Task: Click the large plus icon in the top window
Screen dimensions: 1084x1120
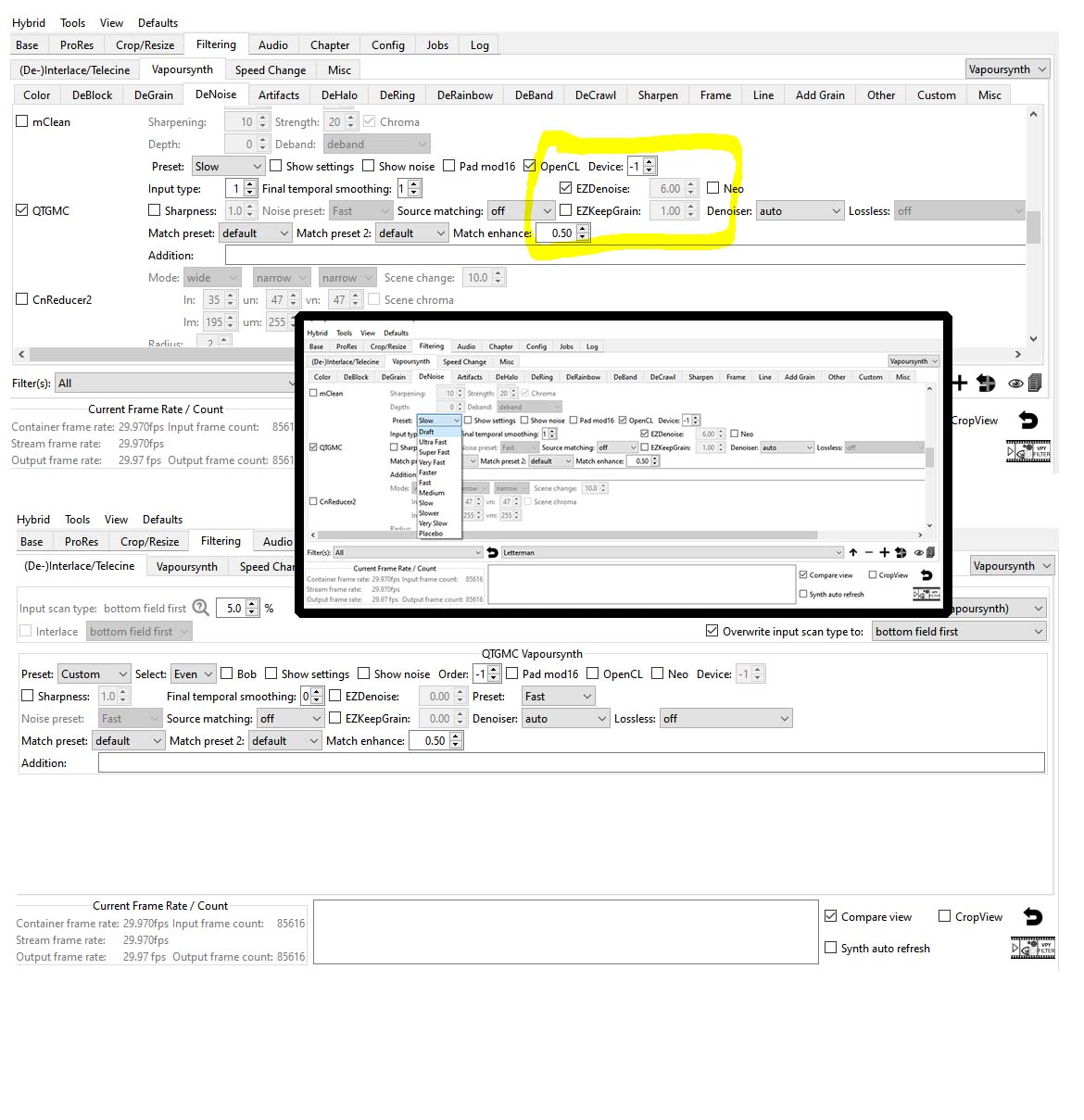Action: tap(960, 384)
